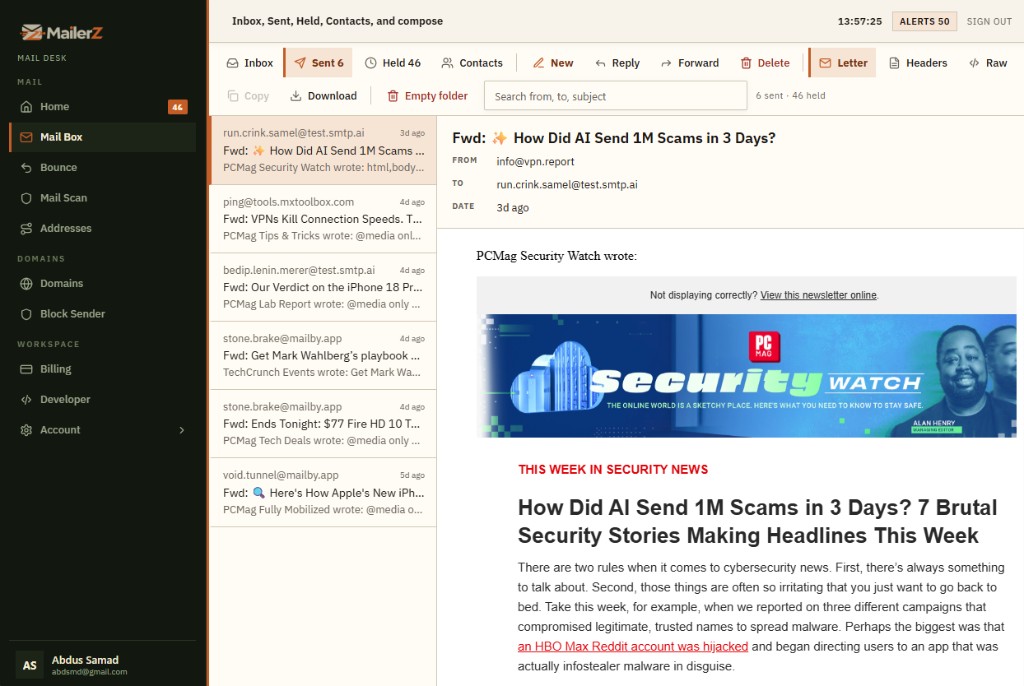Click the Delete trash icon
Image resolution: width=1024 pixels, height=686 pixels.
(x=746, y=63)
